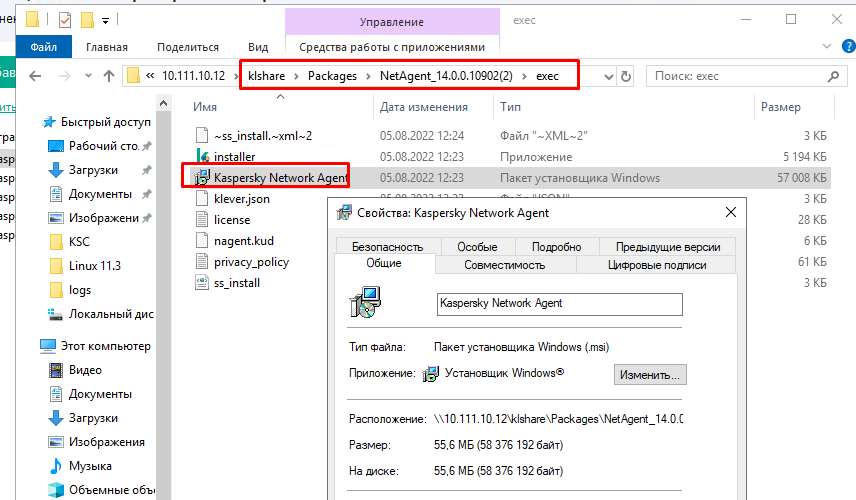
Task: Click klshare in the address path
Action: tap(266, 76)
